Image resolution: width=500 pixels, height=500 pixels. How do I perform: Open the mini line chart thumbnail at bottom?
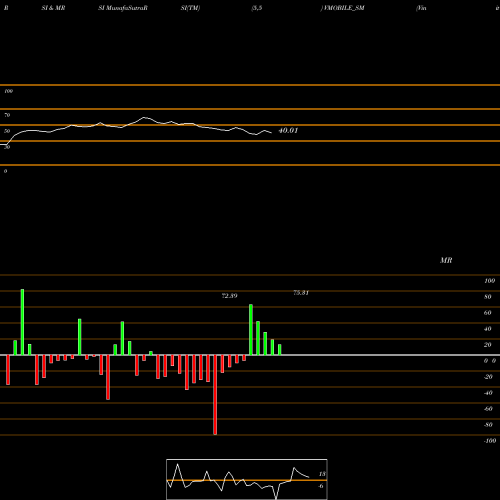point(247,479)
